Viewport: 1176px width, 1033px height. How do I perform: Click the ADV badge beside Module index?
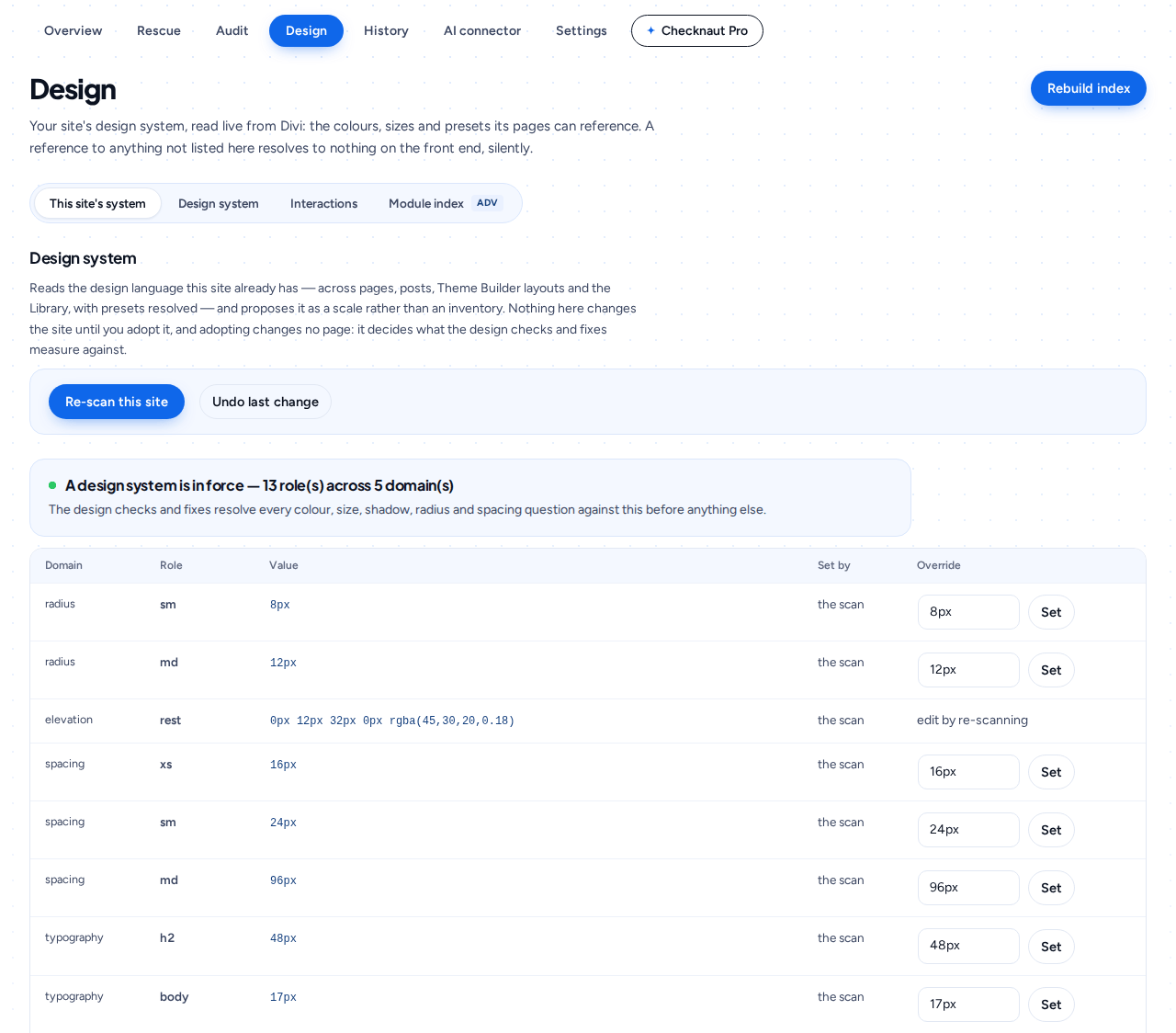click(x=487, y=203)
